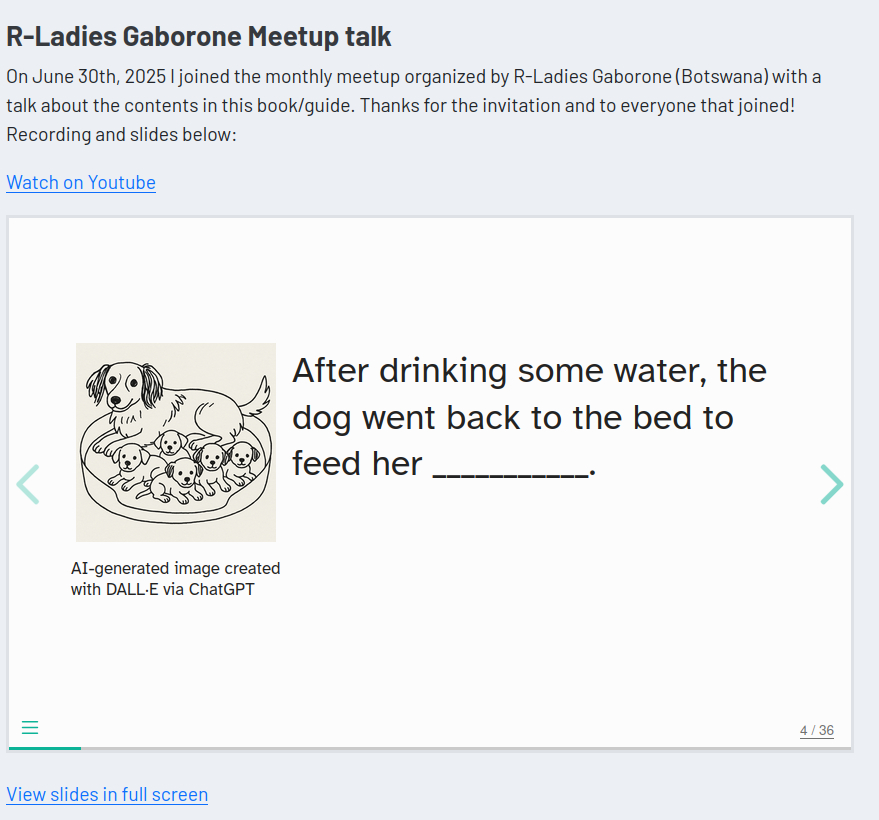Click View slides in full screen

[107, 794]
